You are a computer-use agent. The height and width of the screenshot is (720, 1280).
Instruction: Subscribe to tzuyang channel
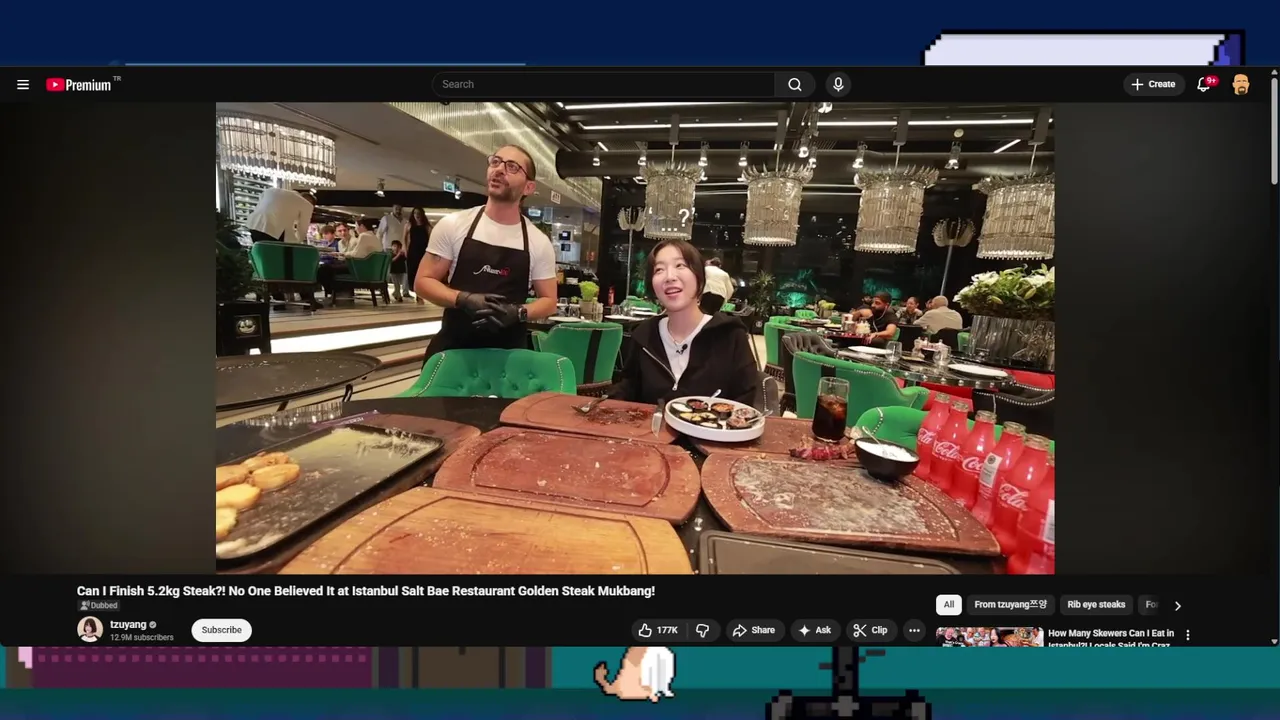(221, 630)
